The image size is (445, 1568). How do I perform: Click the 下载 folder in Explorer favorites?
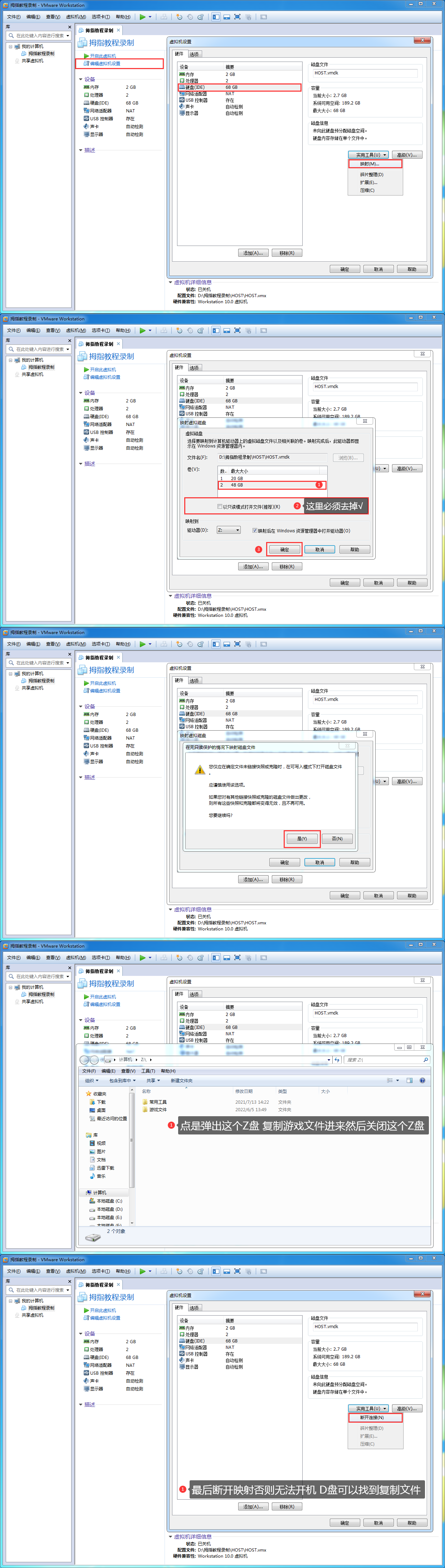coord(101,1102)
